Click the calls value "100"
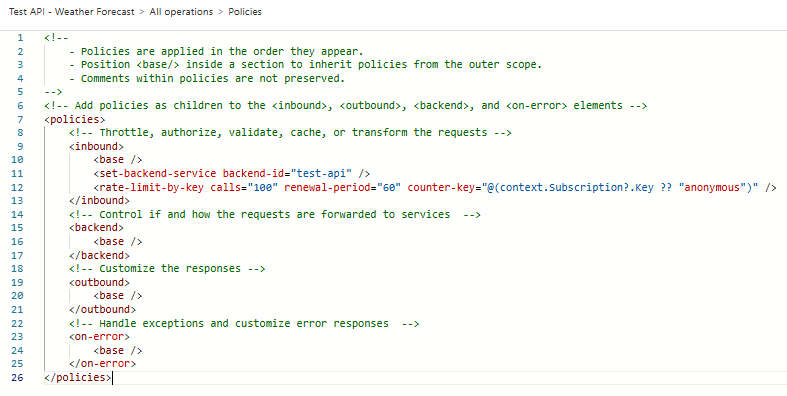 point(263,187)
